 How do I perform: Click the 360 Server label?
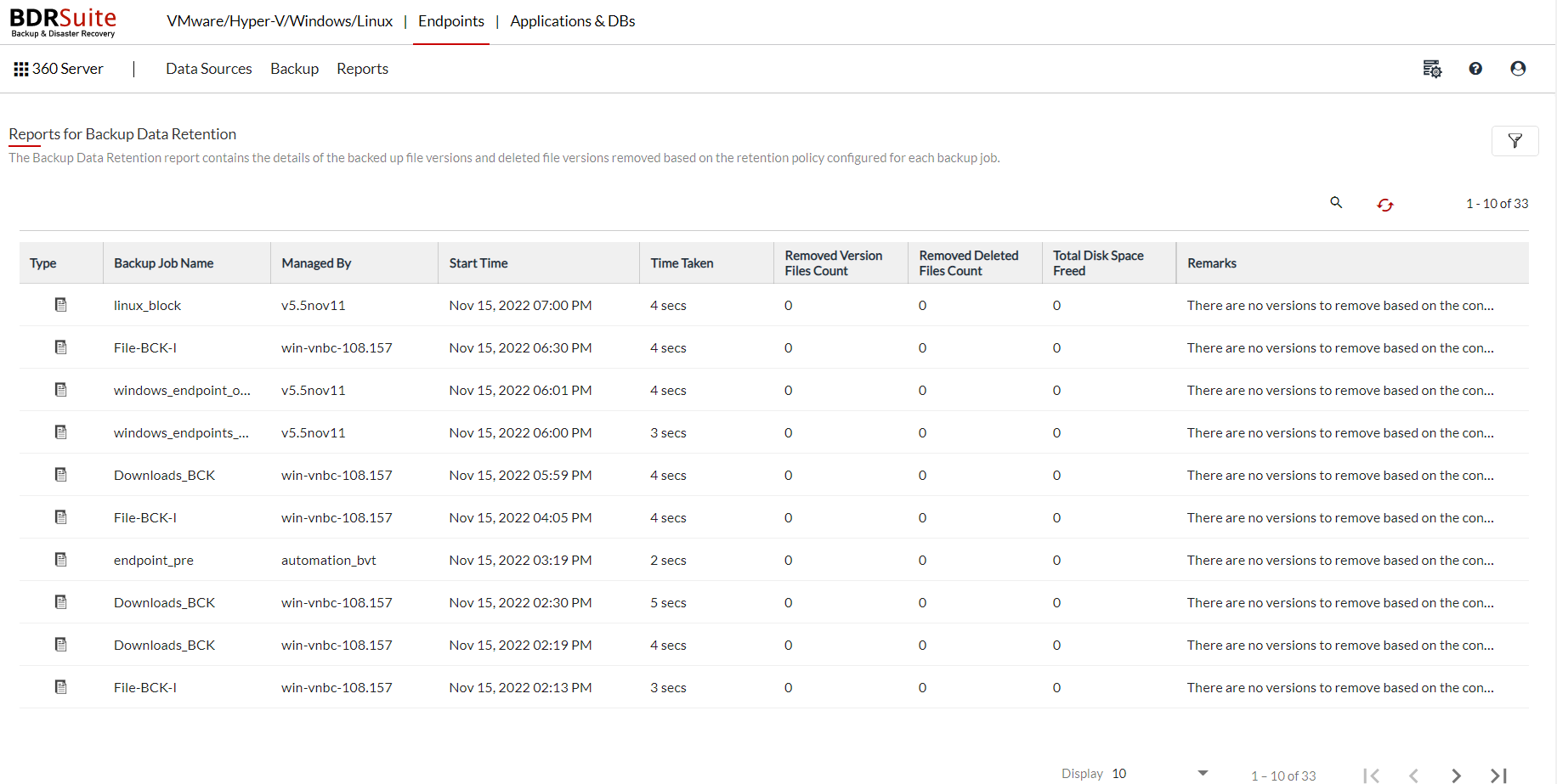point(68,69)
